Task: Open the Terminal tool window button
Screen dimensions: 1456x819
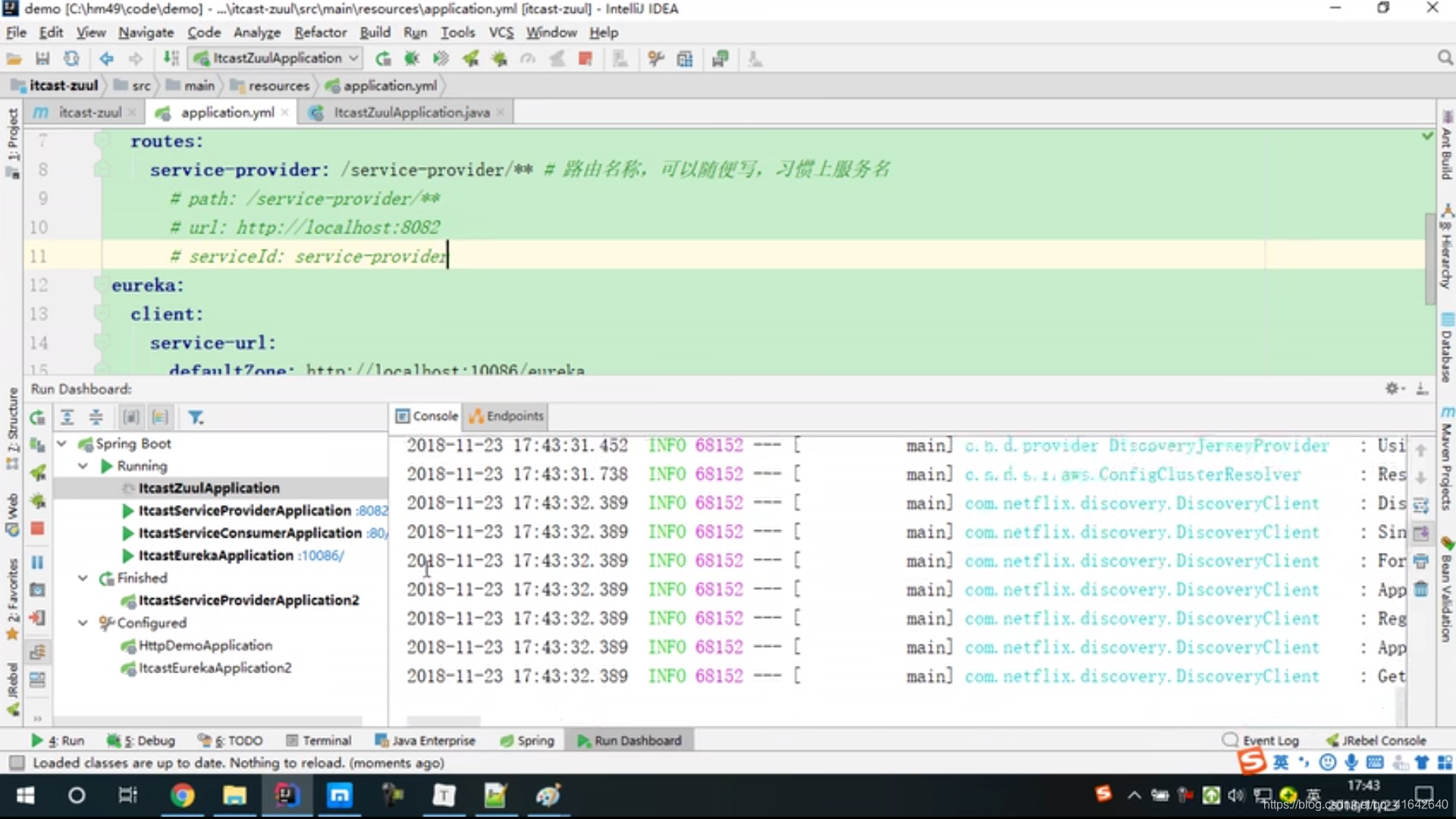Action: [318, 740]
